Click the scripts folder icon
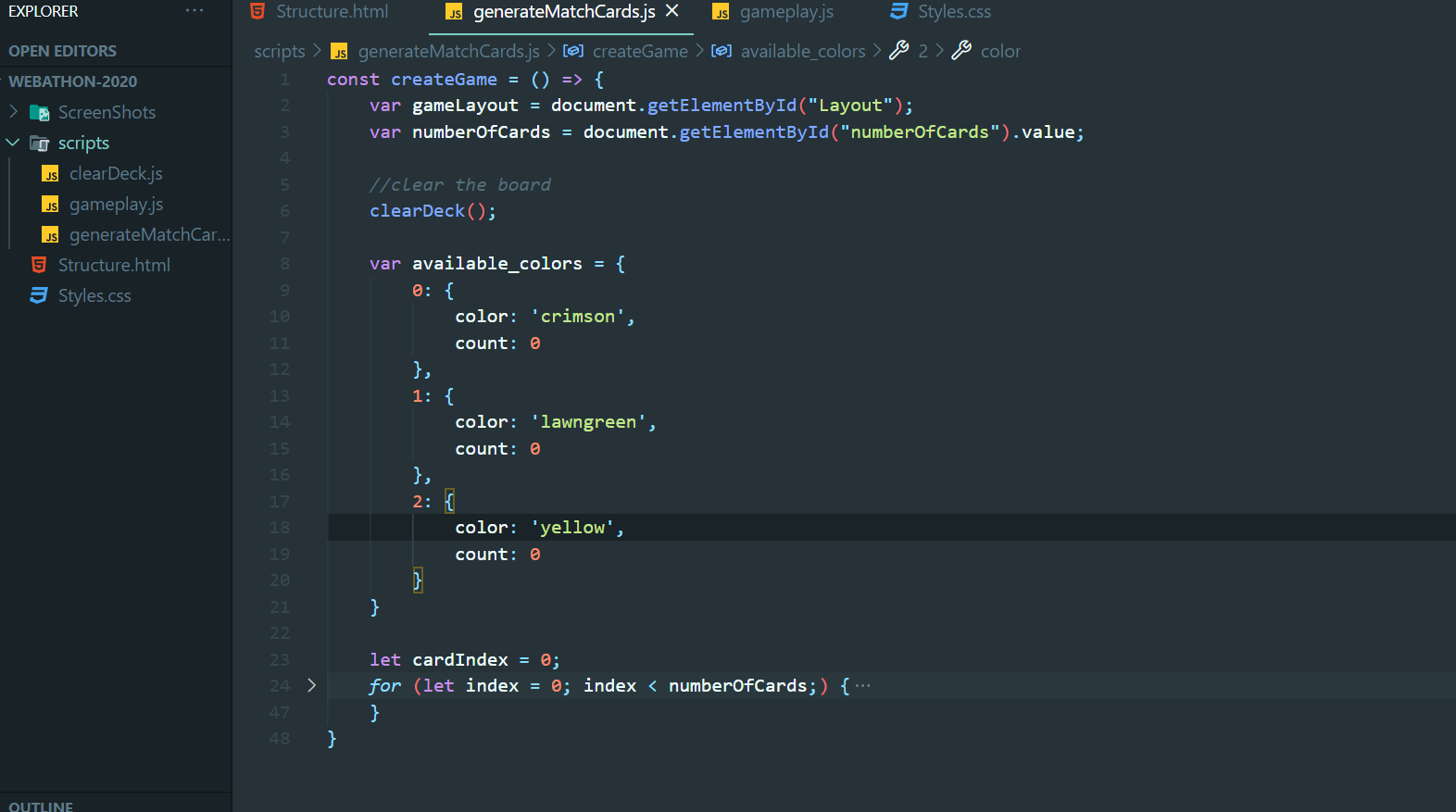 pyautogui.click(x=40, y=144)
